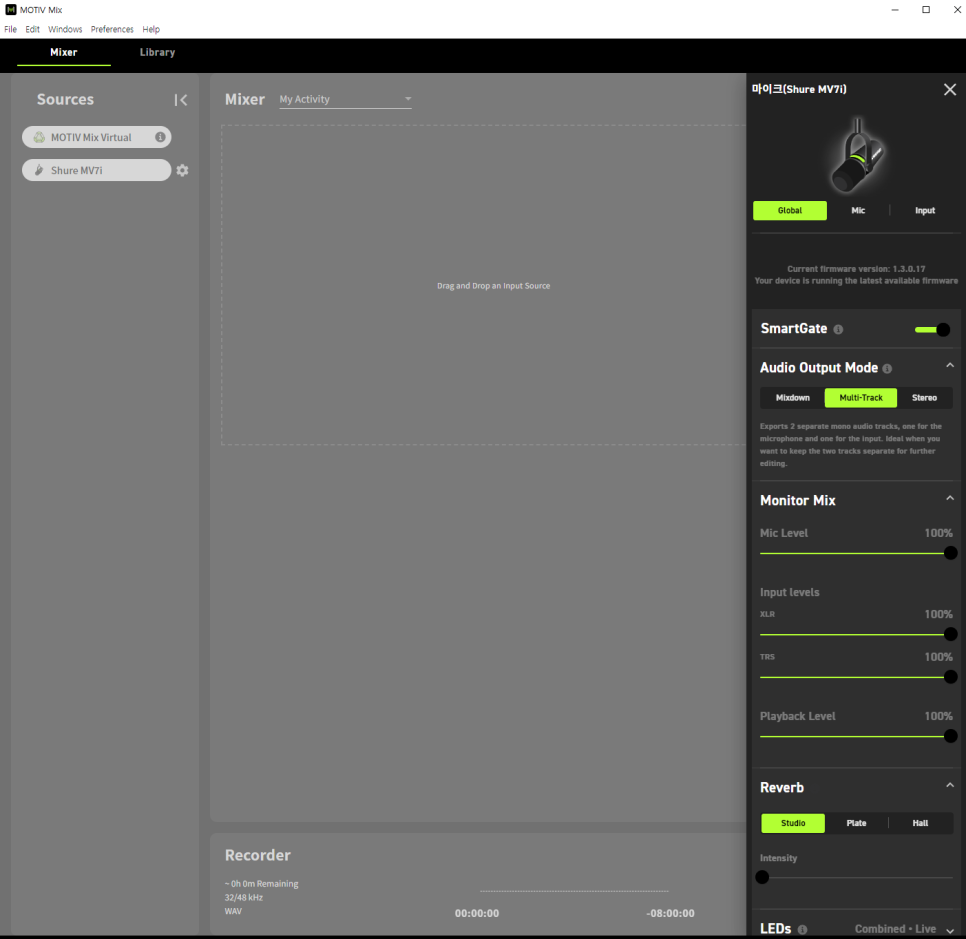
Task: Open the Preferences menu
Action: (x=112, y=29)
